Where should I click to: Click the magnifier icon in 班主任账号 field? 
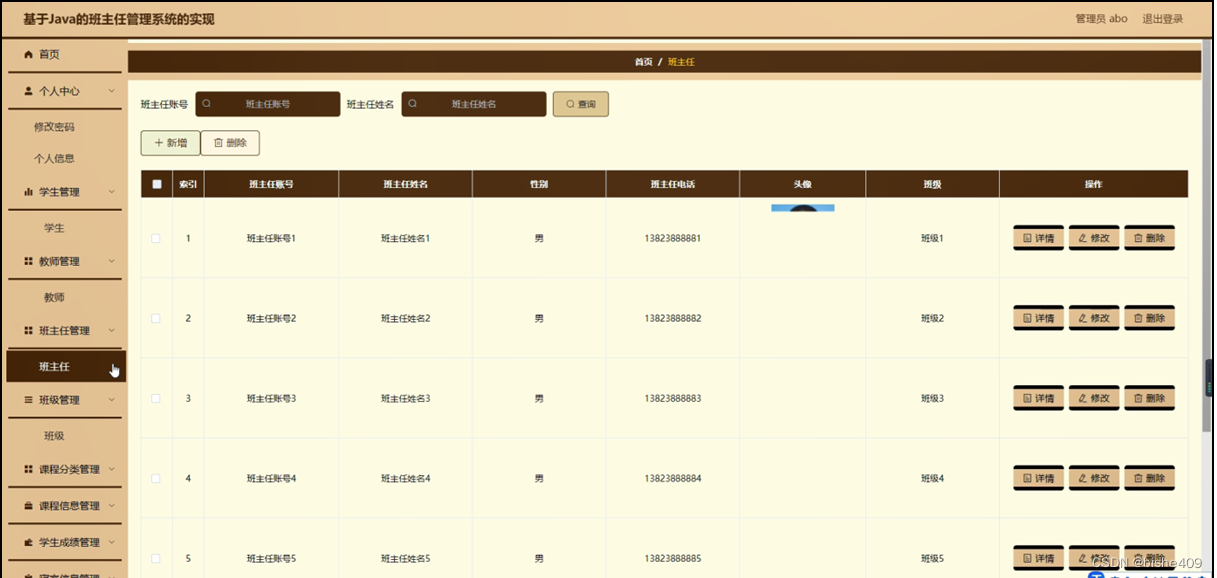[207, 104]
